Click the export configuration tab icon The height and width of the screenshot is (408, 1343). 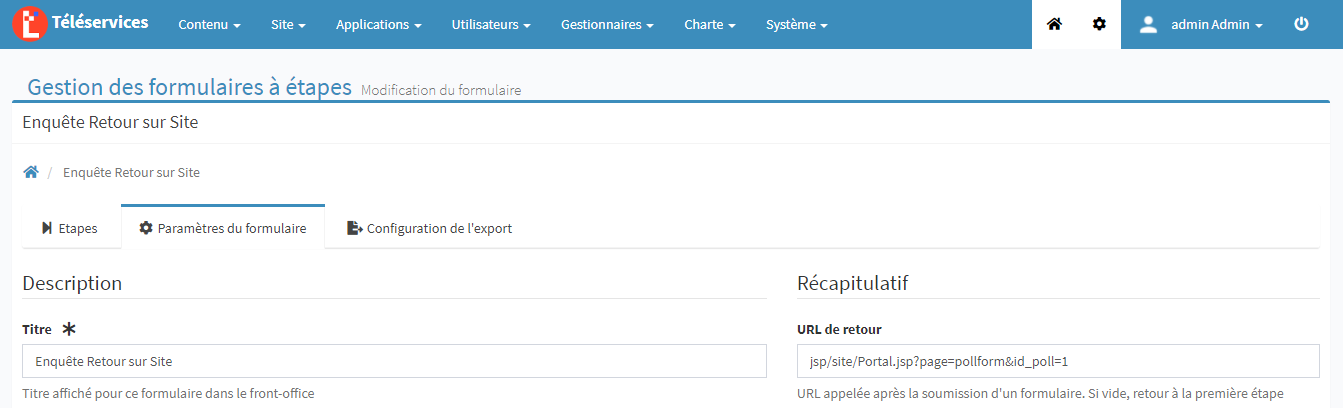click(x=354, y=228)
